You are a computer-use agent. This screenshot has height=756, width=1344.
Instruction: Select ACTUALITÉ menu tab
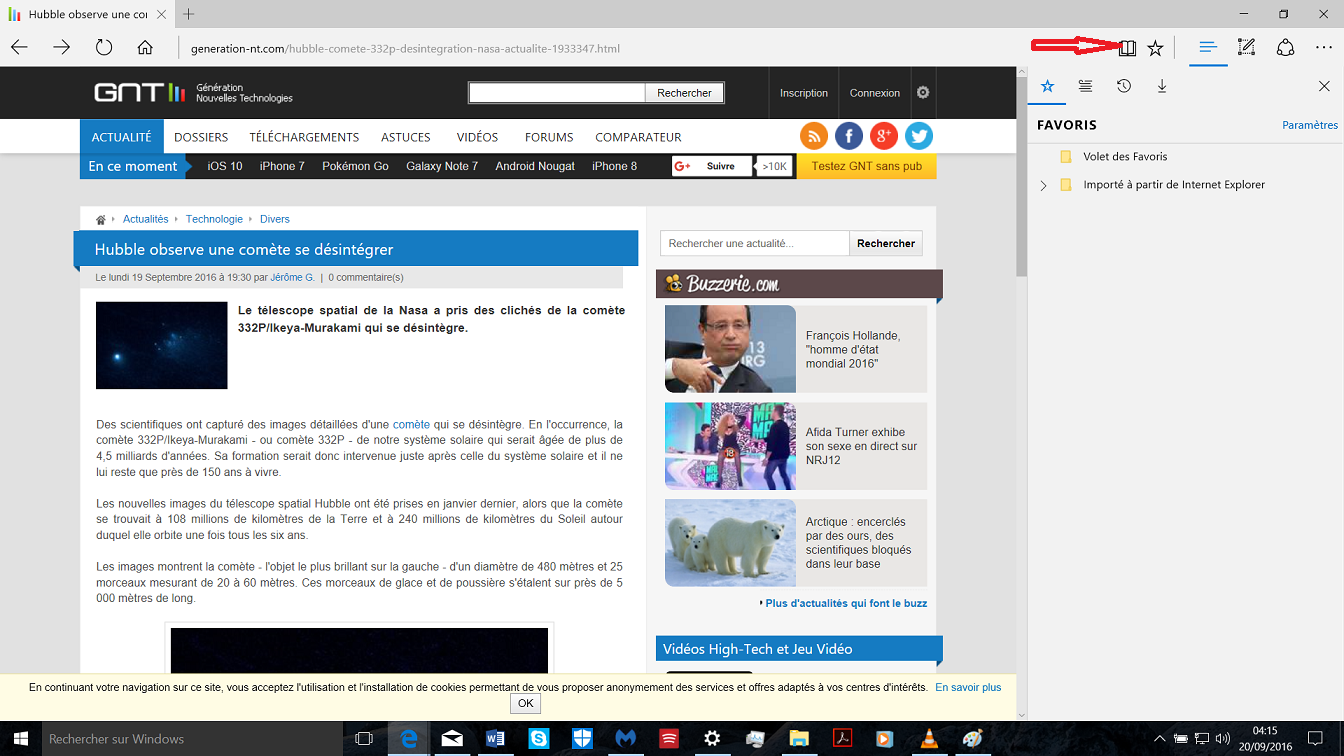121,137
